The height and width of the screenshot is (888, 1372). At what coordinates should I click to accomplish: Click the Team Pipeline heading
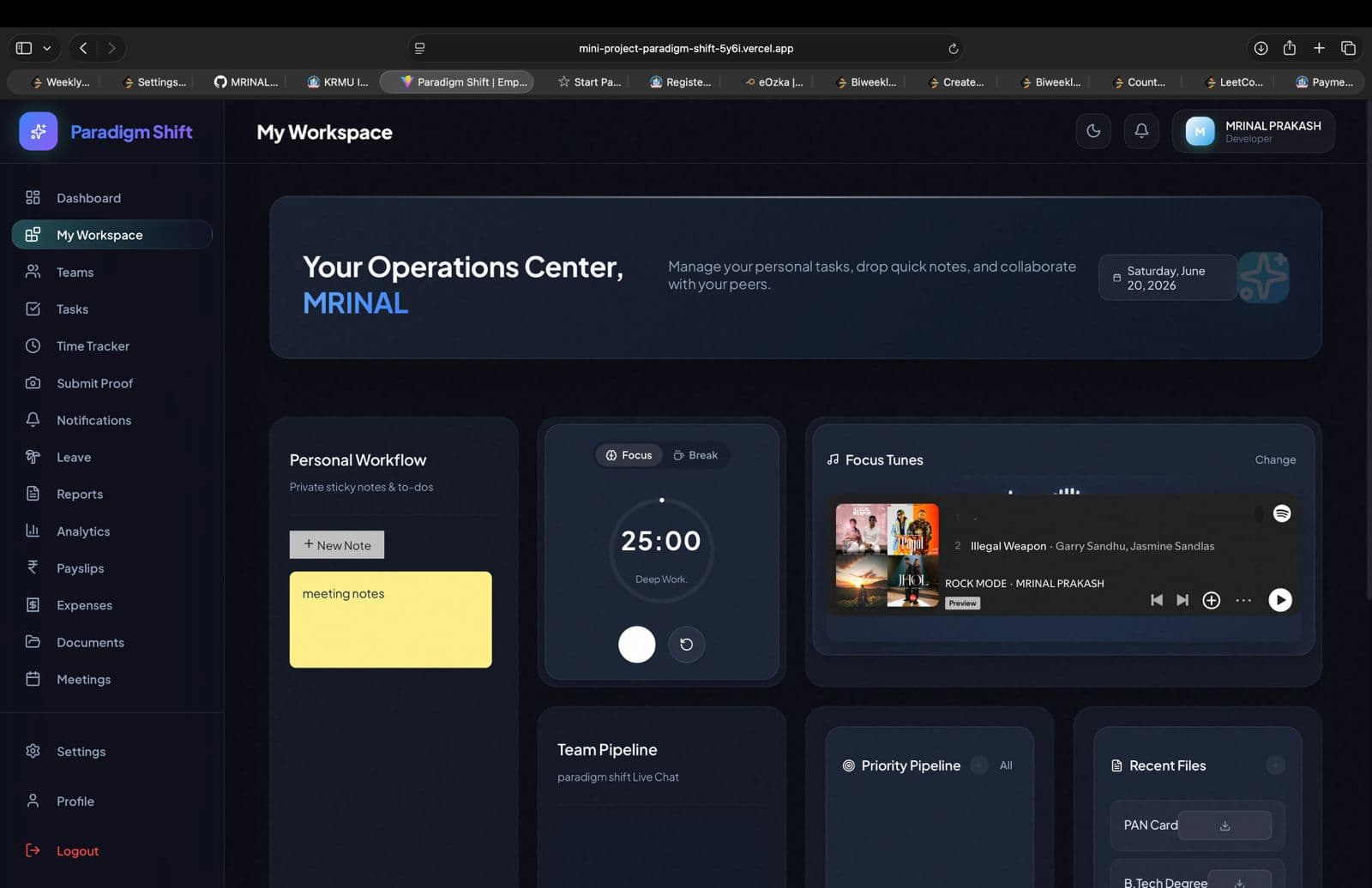607,750
